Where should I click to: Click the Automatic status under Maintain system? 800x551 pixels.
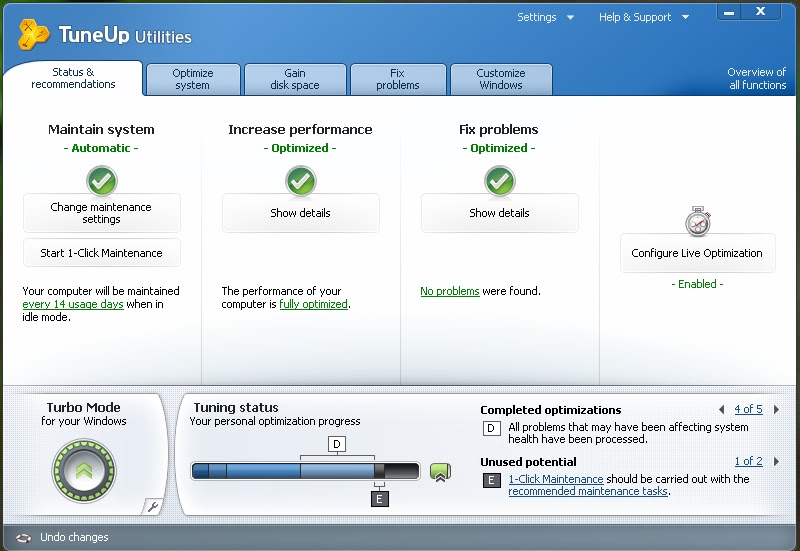click(101, 148)
